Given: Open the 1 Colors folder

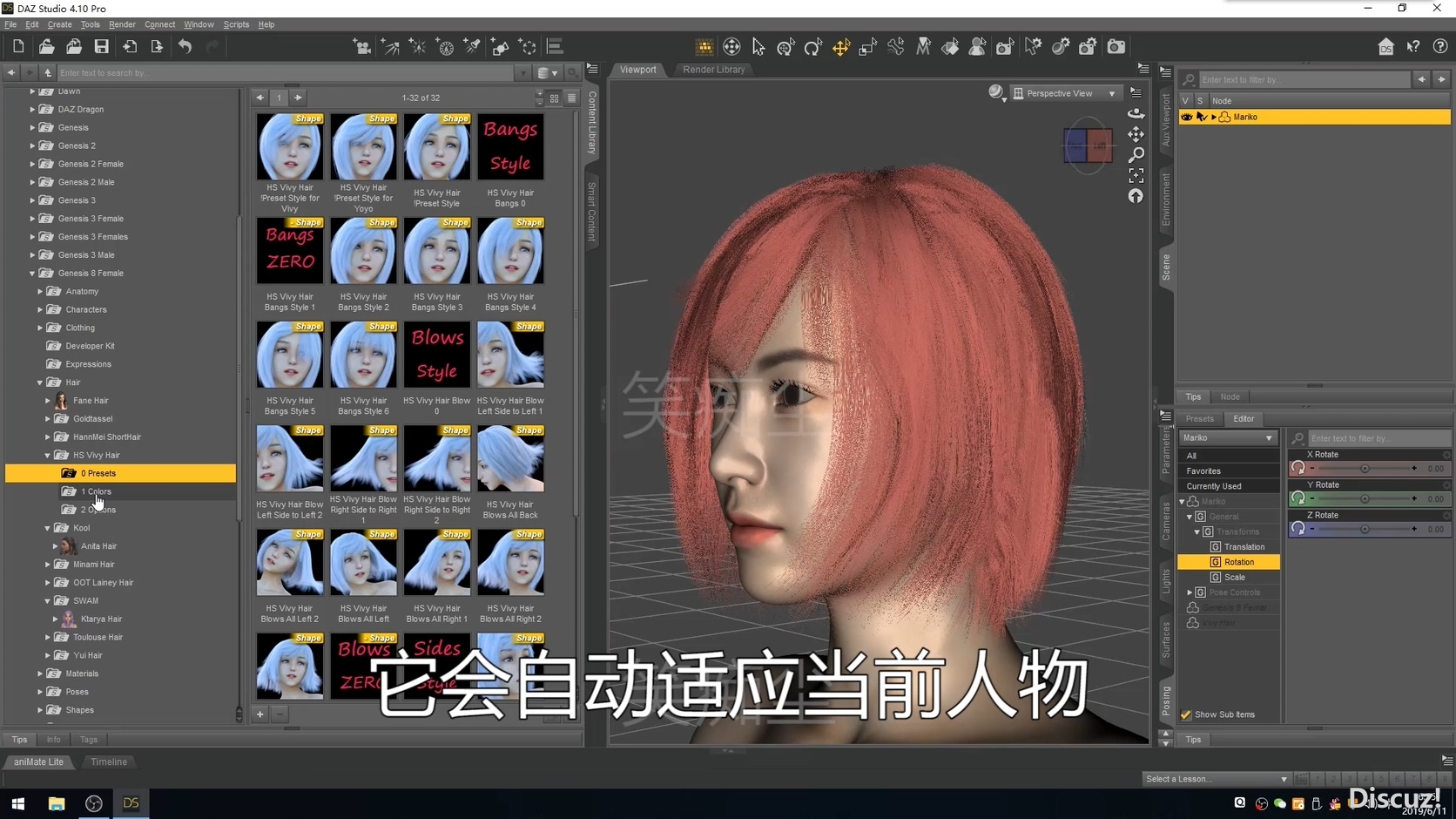Looking at the screenshot, I should pyautogui.click(x=96, y=492).
